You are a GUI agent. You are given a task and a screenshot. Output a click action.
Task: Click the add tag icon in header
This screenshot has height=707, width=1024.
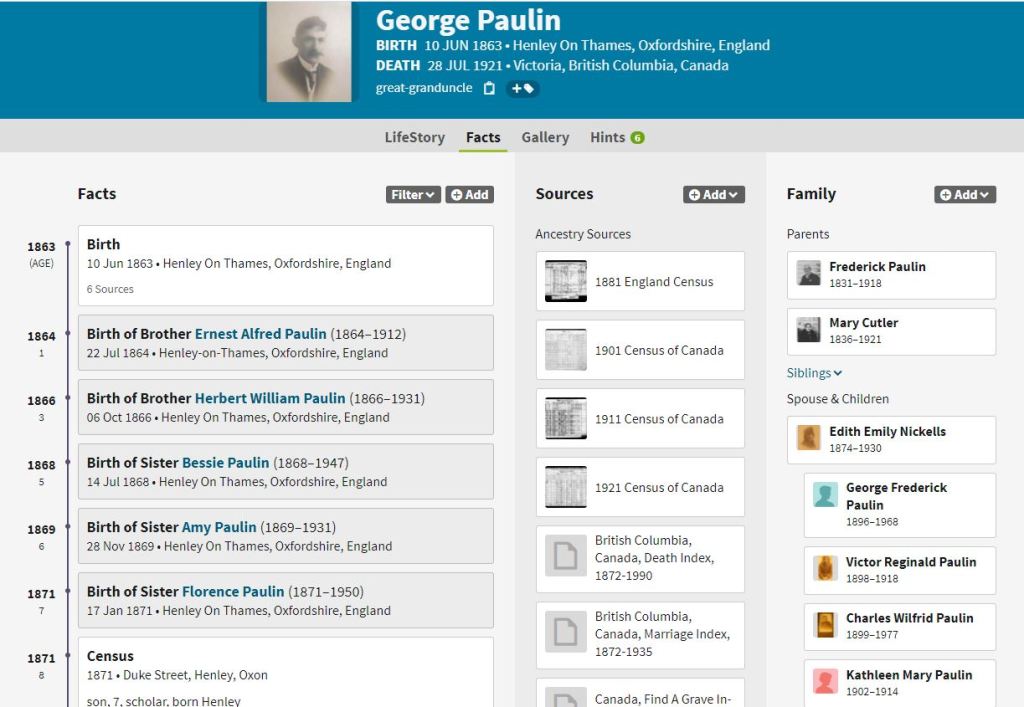[523, 88]
